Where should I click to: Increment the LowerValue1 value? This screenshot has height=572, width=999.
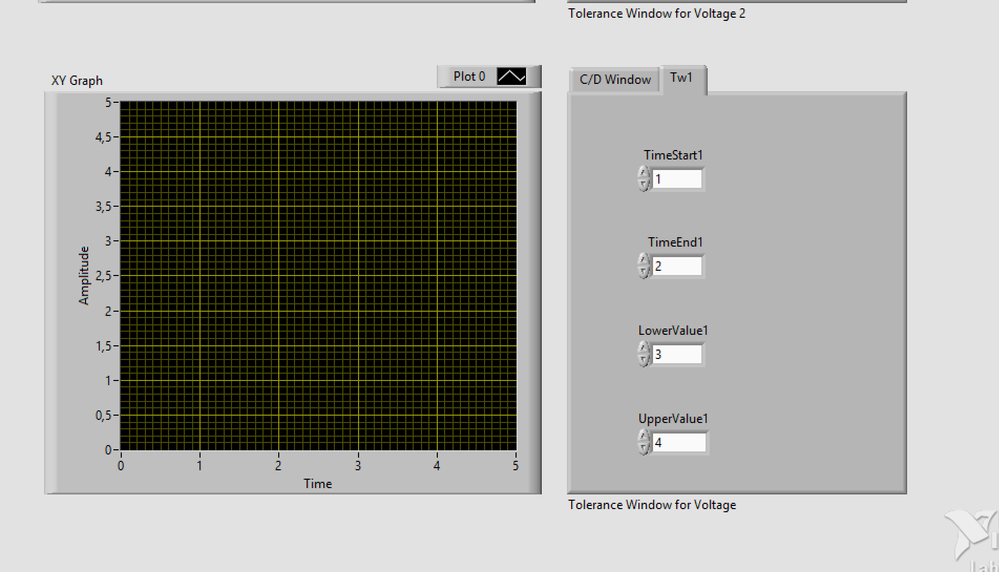[x=644, y=348]
